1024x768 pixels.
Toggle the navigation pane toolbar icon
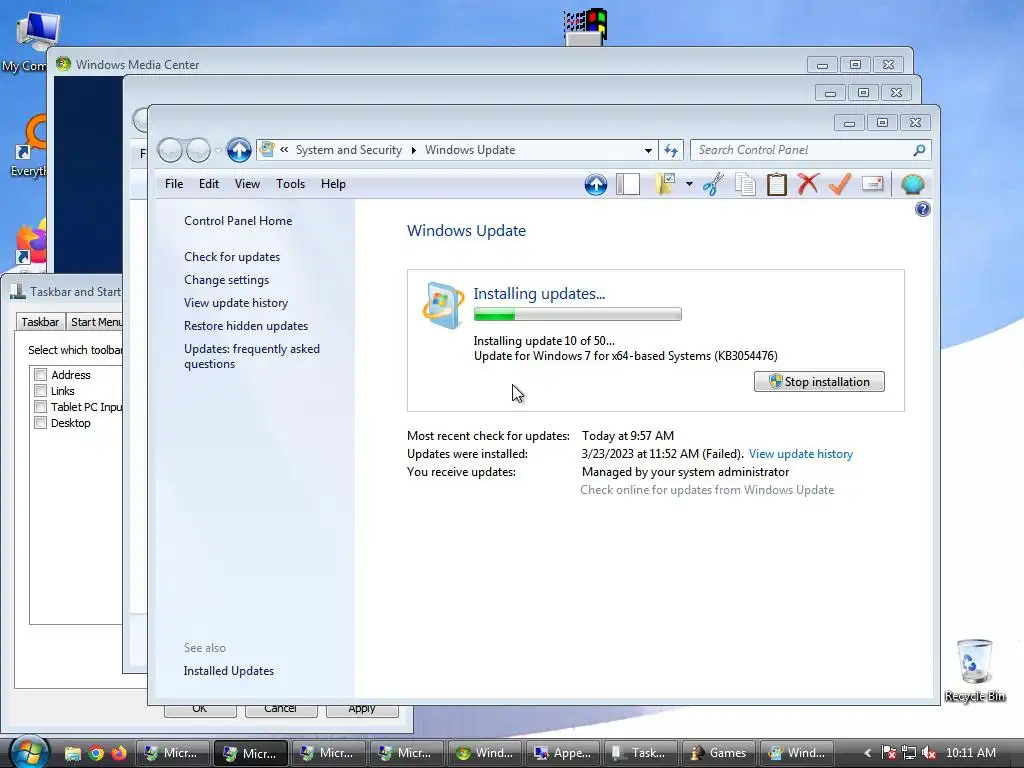[628, 184]
